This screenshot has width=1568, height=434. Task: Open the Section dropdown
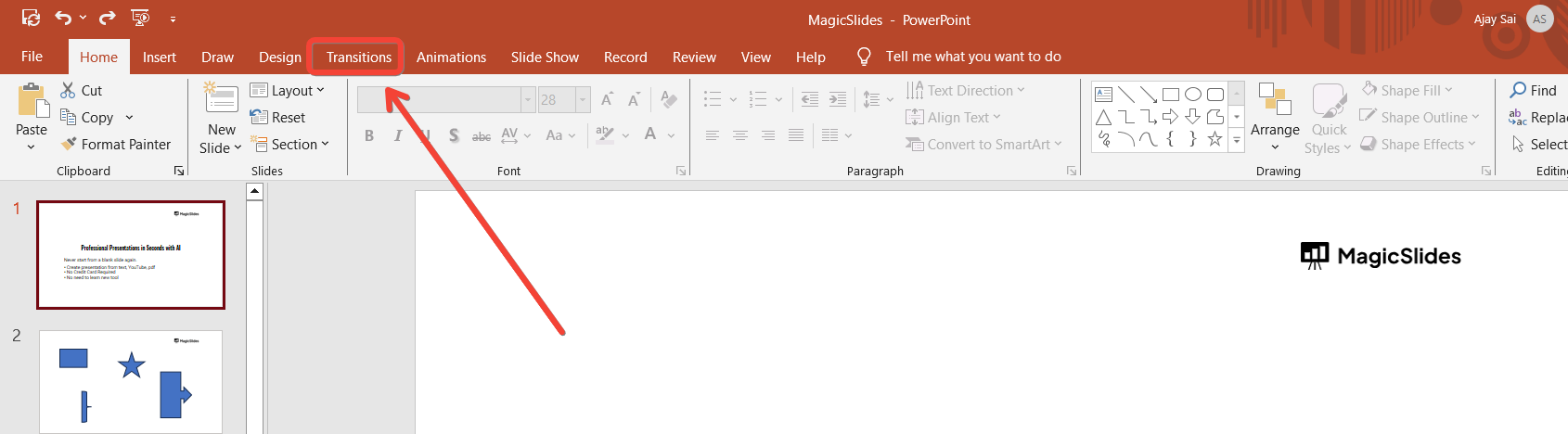click(x=290, y=144)
